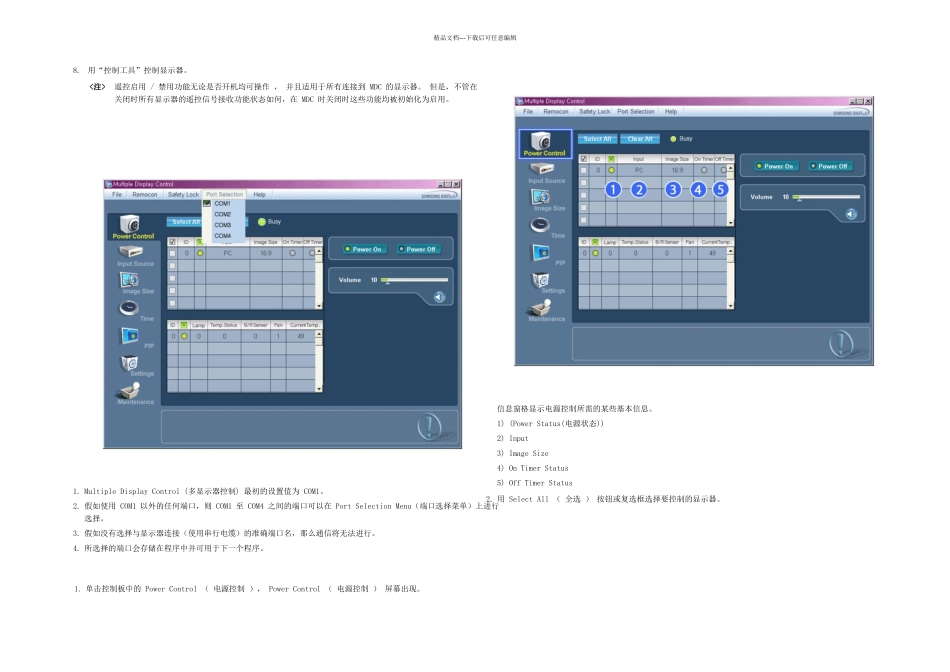This screenshot has height=672, width=950.
Task: Mute volume speaker in the Port Selection menu window
Action: point(439,297)
